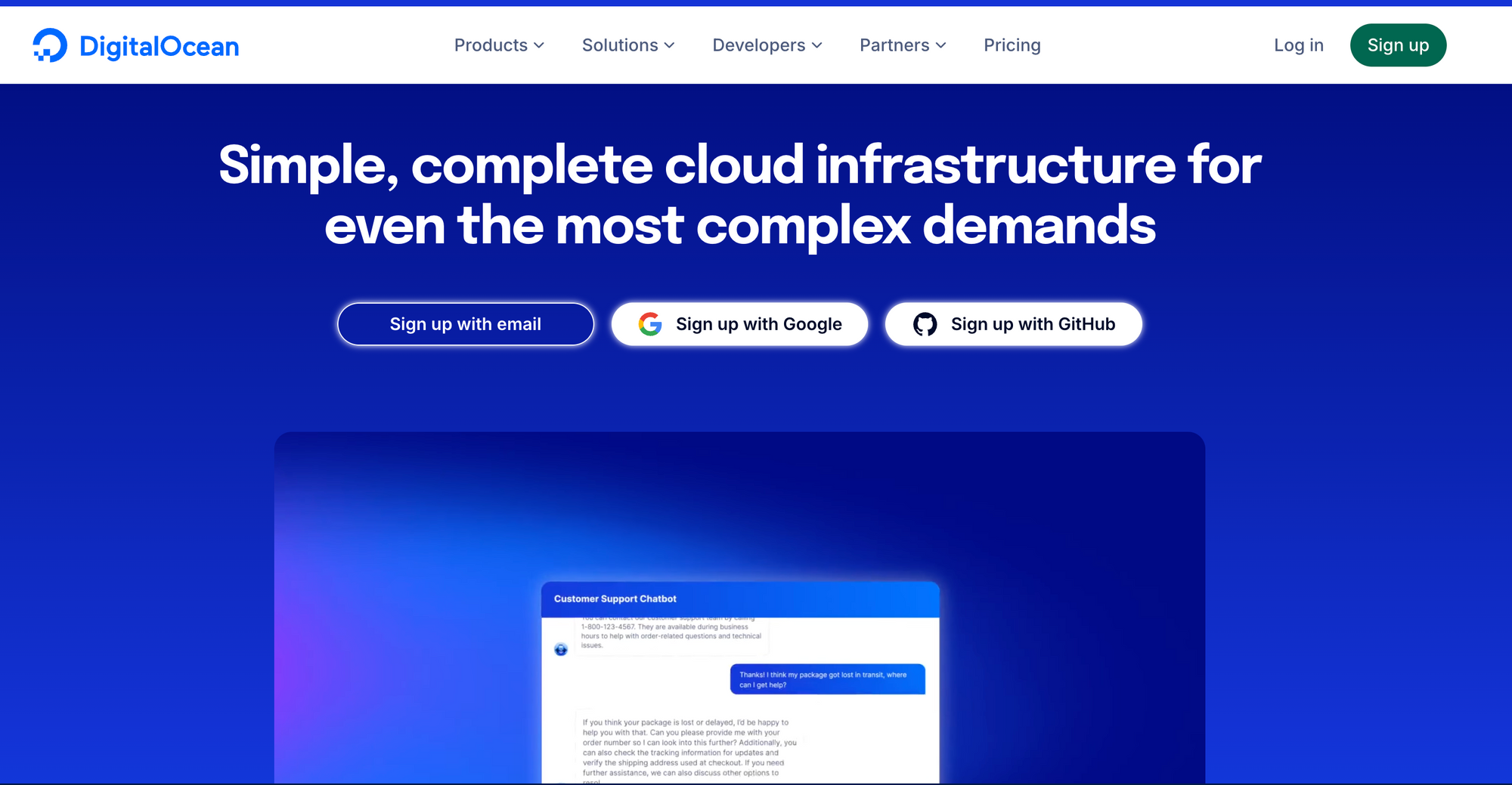Choose Sign up with Google
This screenshot has width=1512, height=785.
pyautogui.click(x=739, y=324)
